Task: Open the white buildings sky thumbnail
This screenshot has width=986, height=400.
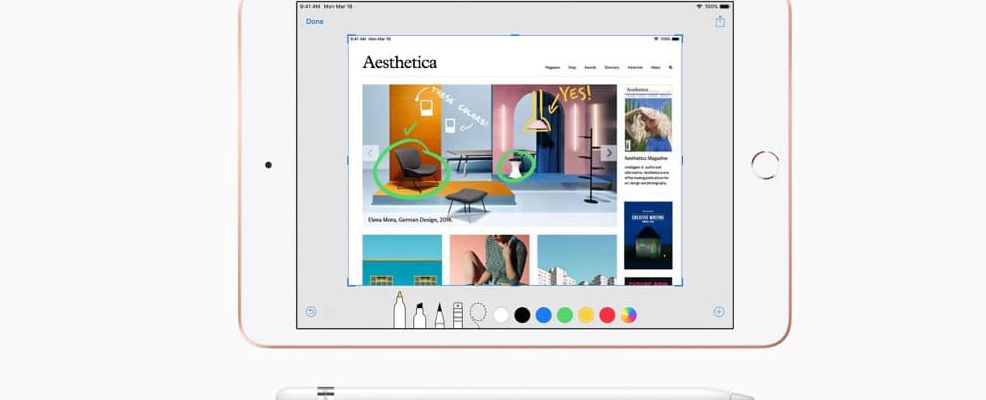Action: tap(577, 260)
